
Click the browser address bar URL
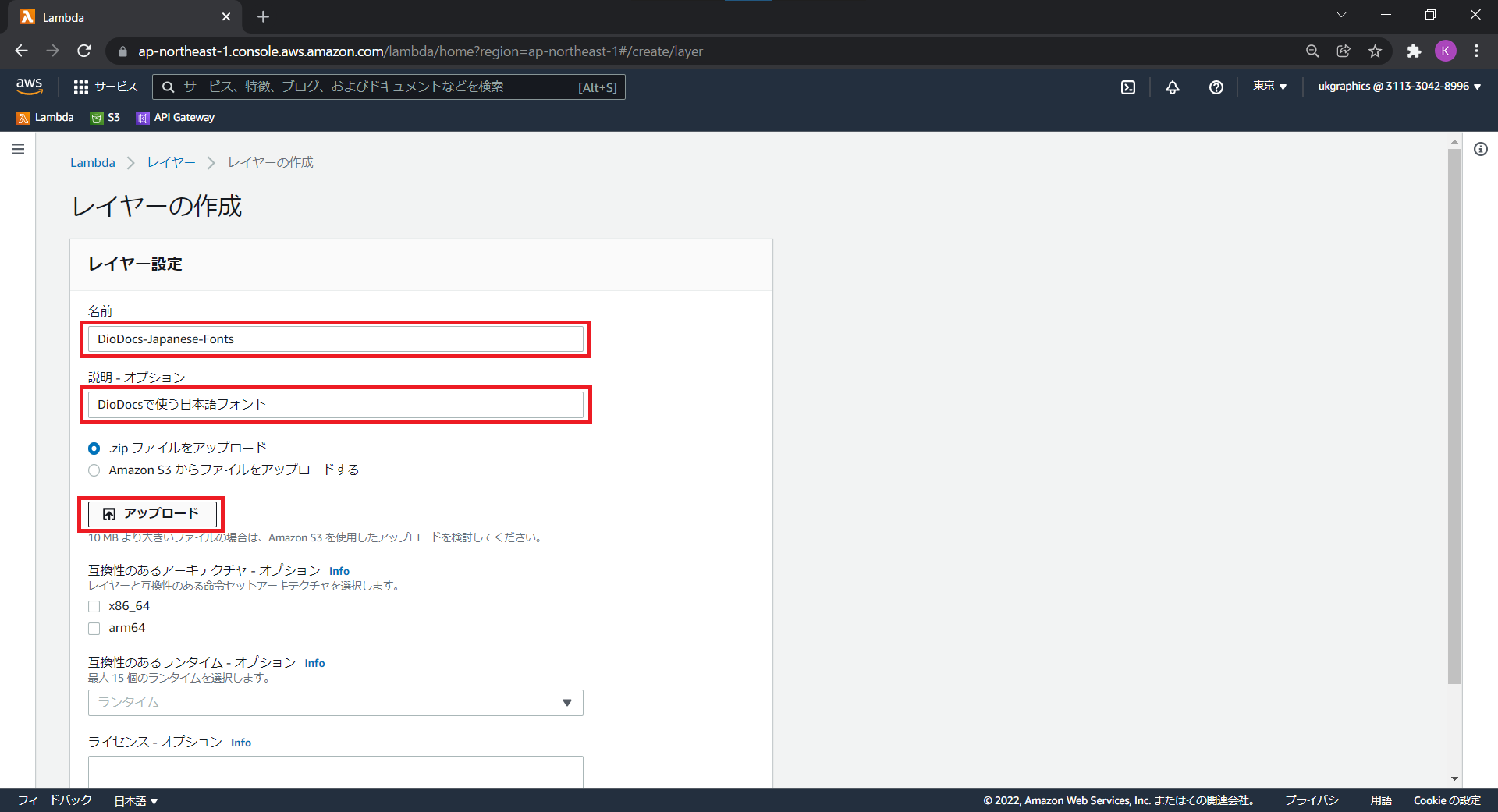click(x=421, y=51)
